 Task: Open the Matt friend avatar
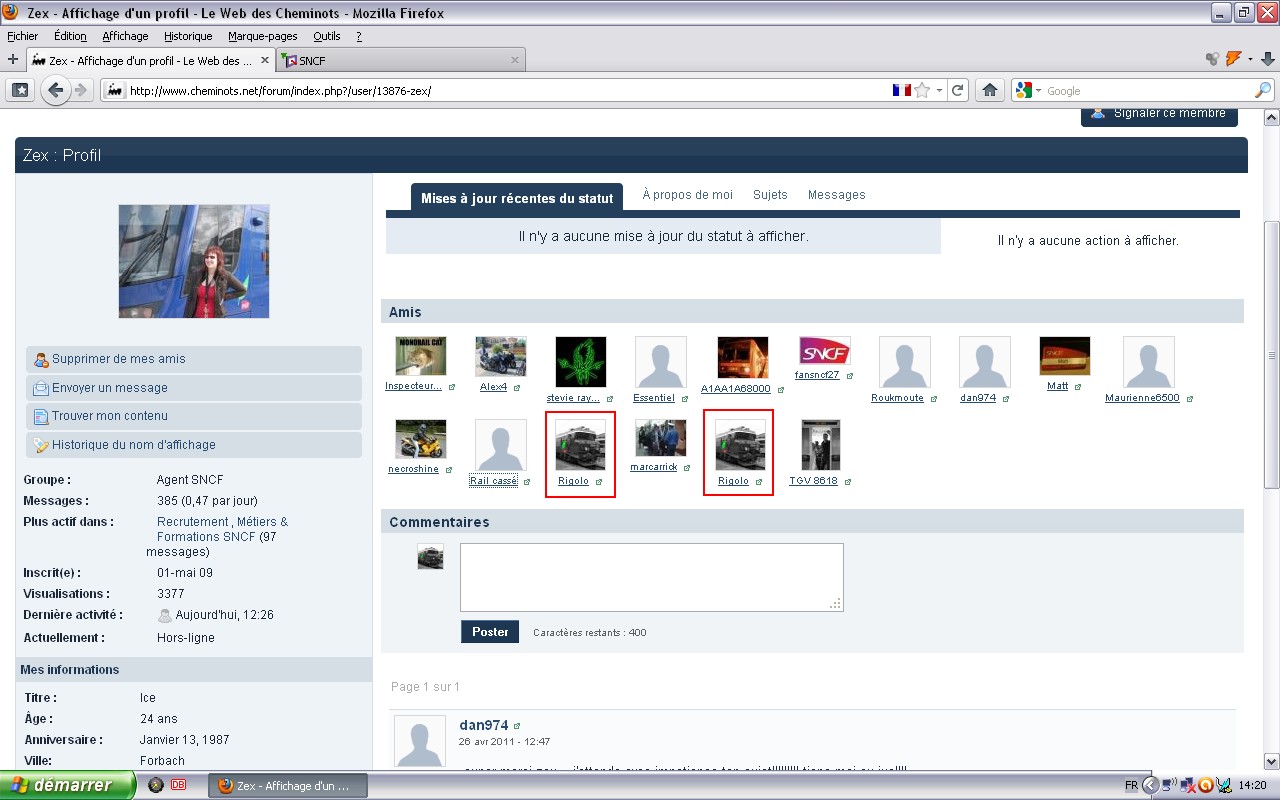point(1065,356)
